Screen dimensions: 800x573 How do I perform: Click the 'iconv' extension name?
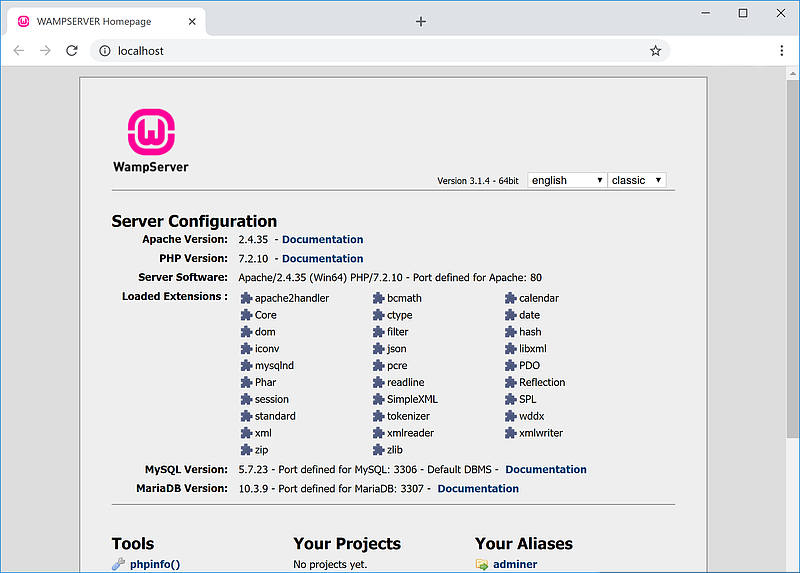pyautogui.click(x=267, y=348)
